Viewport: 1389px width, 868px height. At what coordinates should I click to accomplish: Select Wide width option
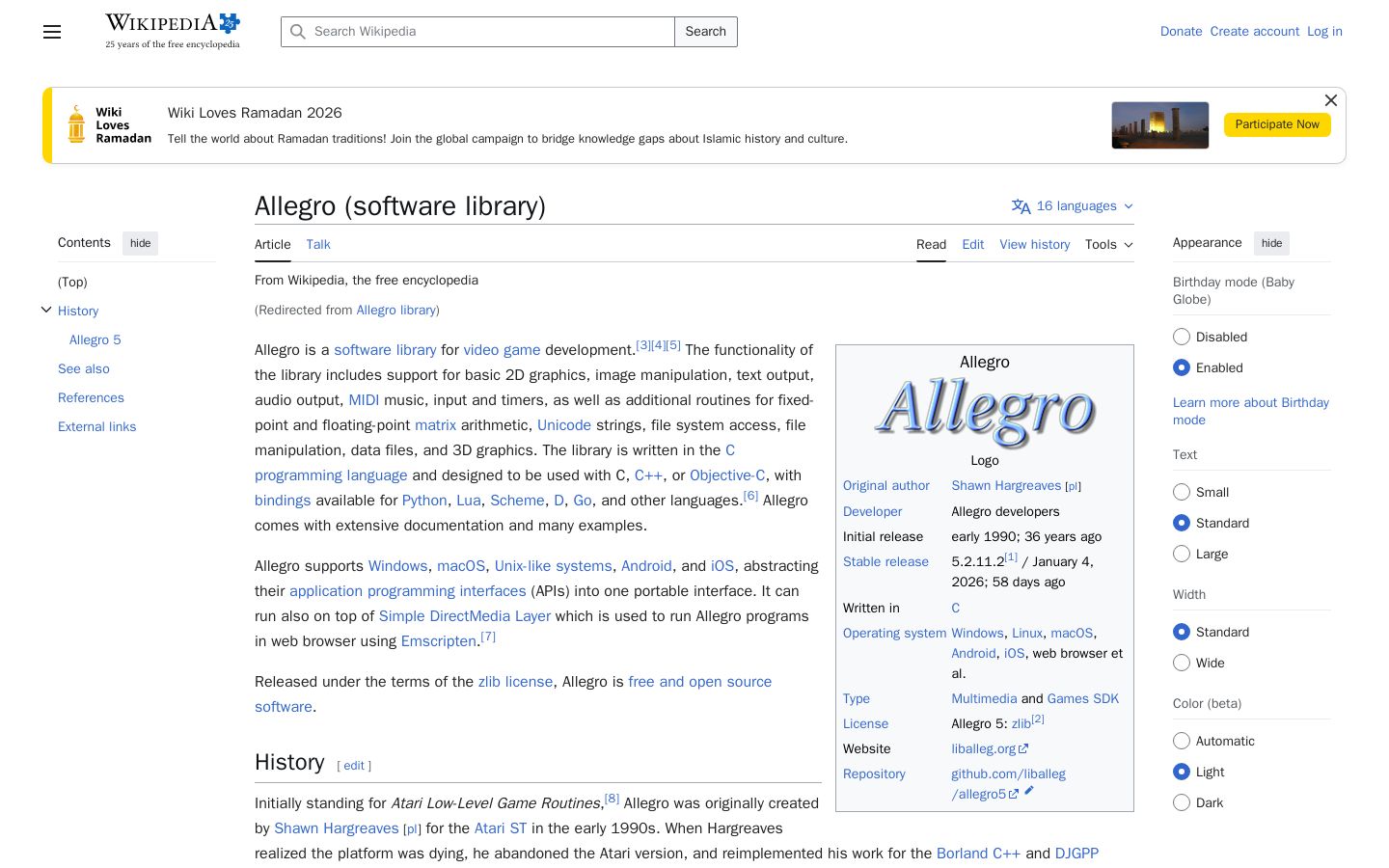(x=1182, y=663)
